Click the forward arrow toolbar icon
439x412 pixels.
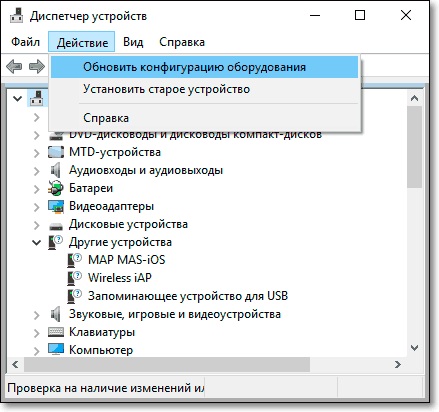pos(37,66)
